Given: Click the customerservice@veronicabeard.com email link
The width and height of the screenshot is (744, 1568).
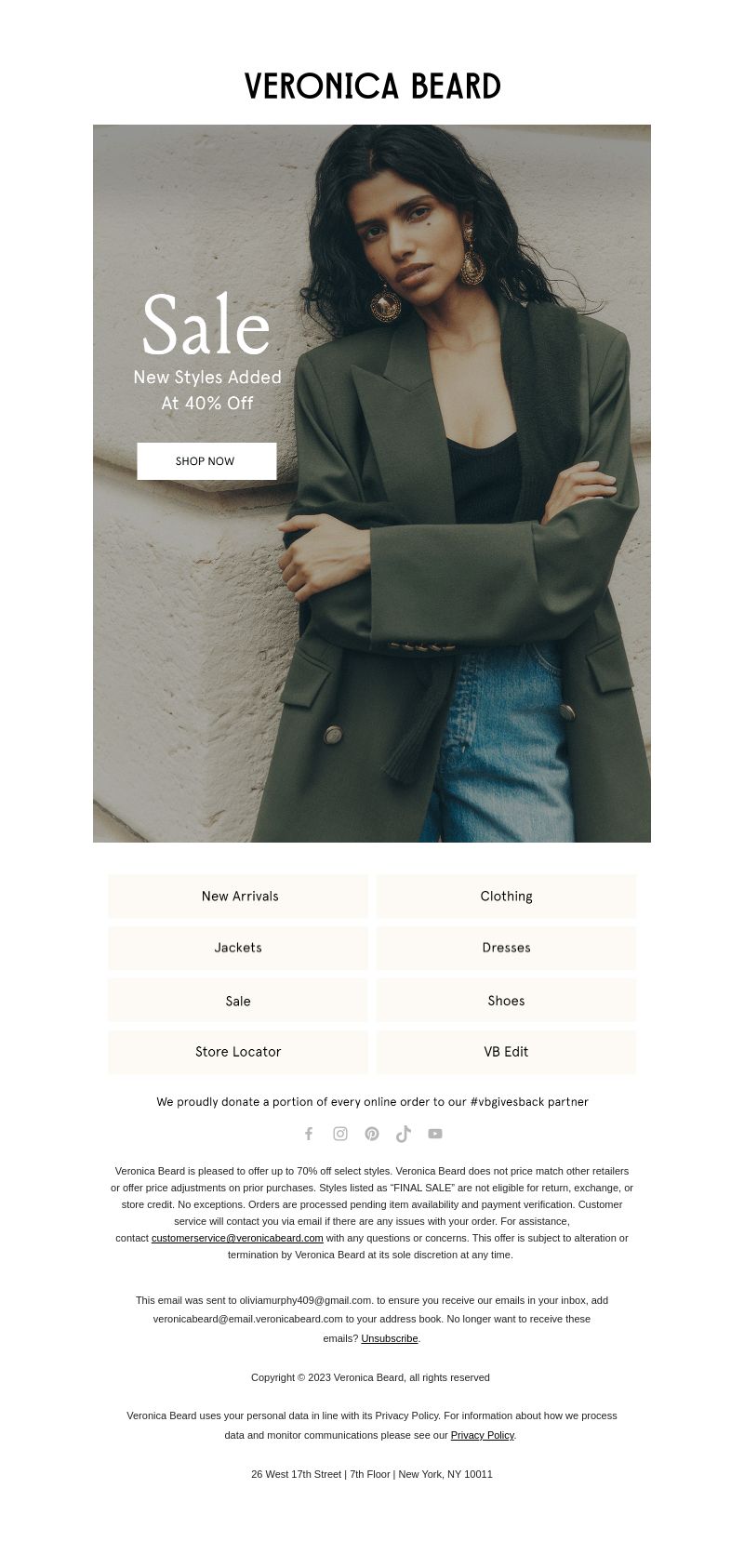Looking at the screenshot, I should click(x=237, y=1238).
